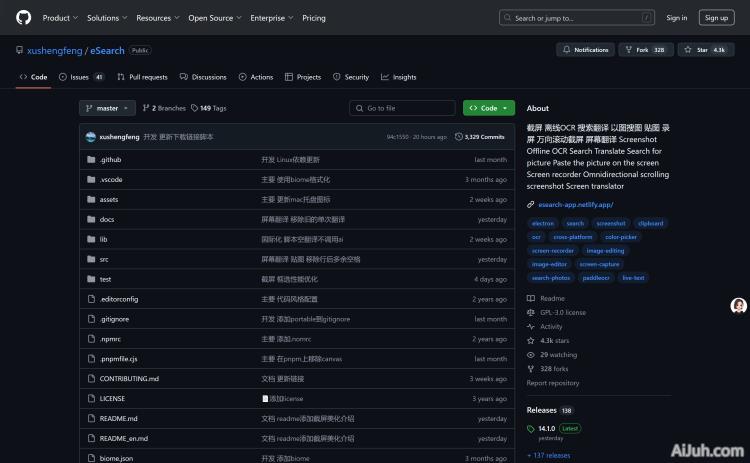Open the .github folder
This screenshot has height=463, width=750.
coord(110,160)
